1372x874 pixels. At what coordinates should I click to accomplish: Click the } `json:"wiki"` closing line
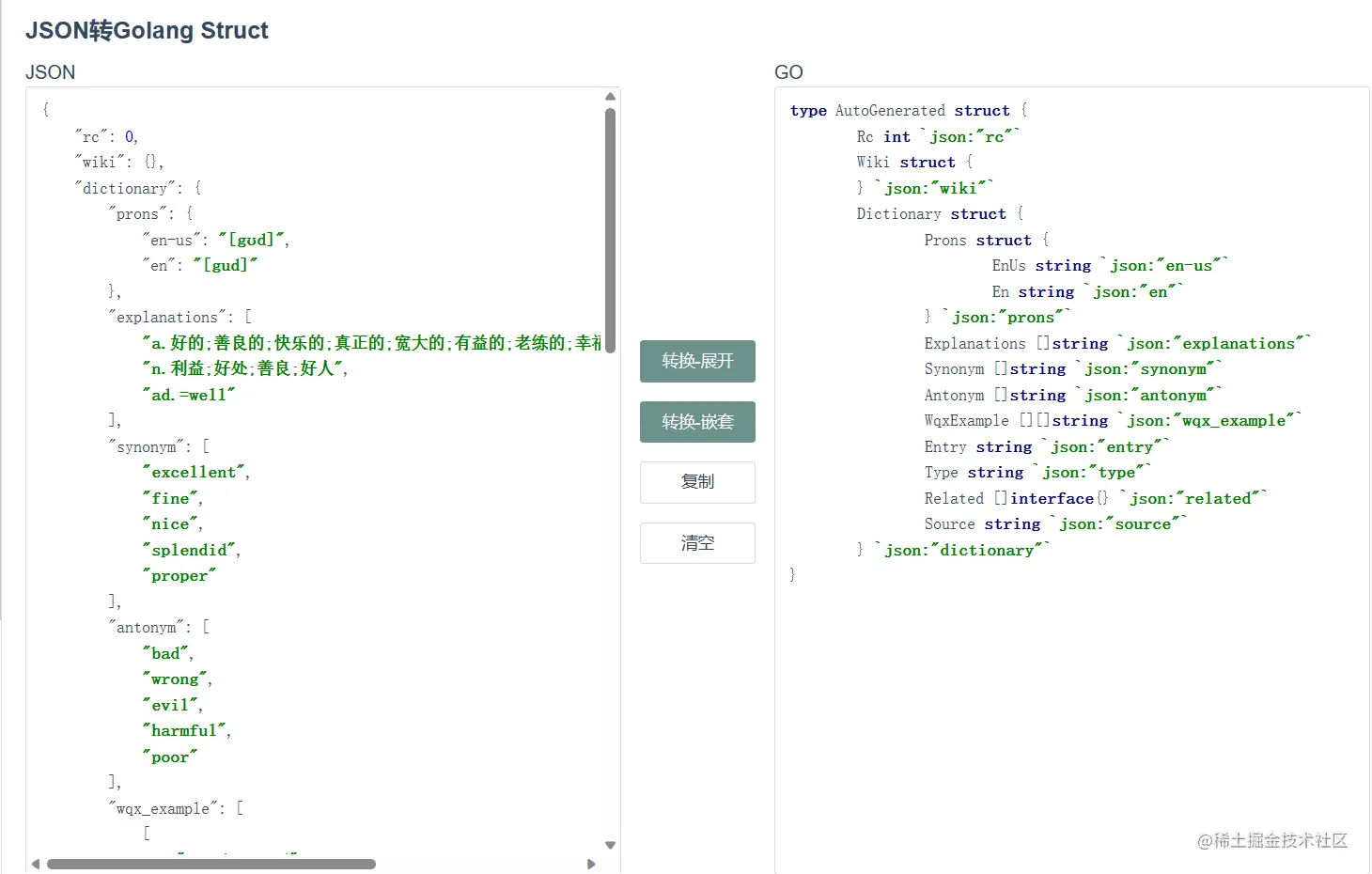point(925,189)
